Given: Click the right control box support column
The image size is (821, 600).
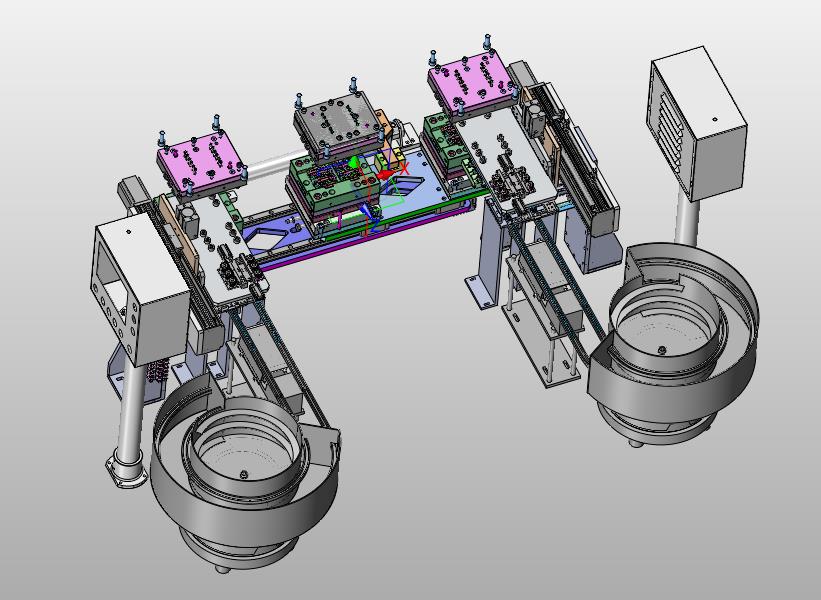Looking at the screenshot, I should (x=687, y=218).
